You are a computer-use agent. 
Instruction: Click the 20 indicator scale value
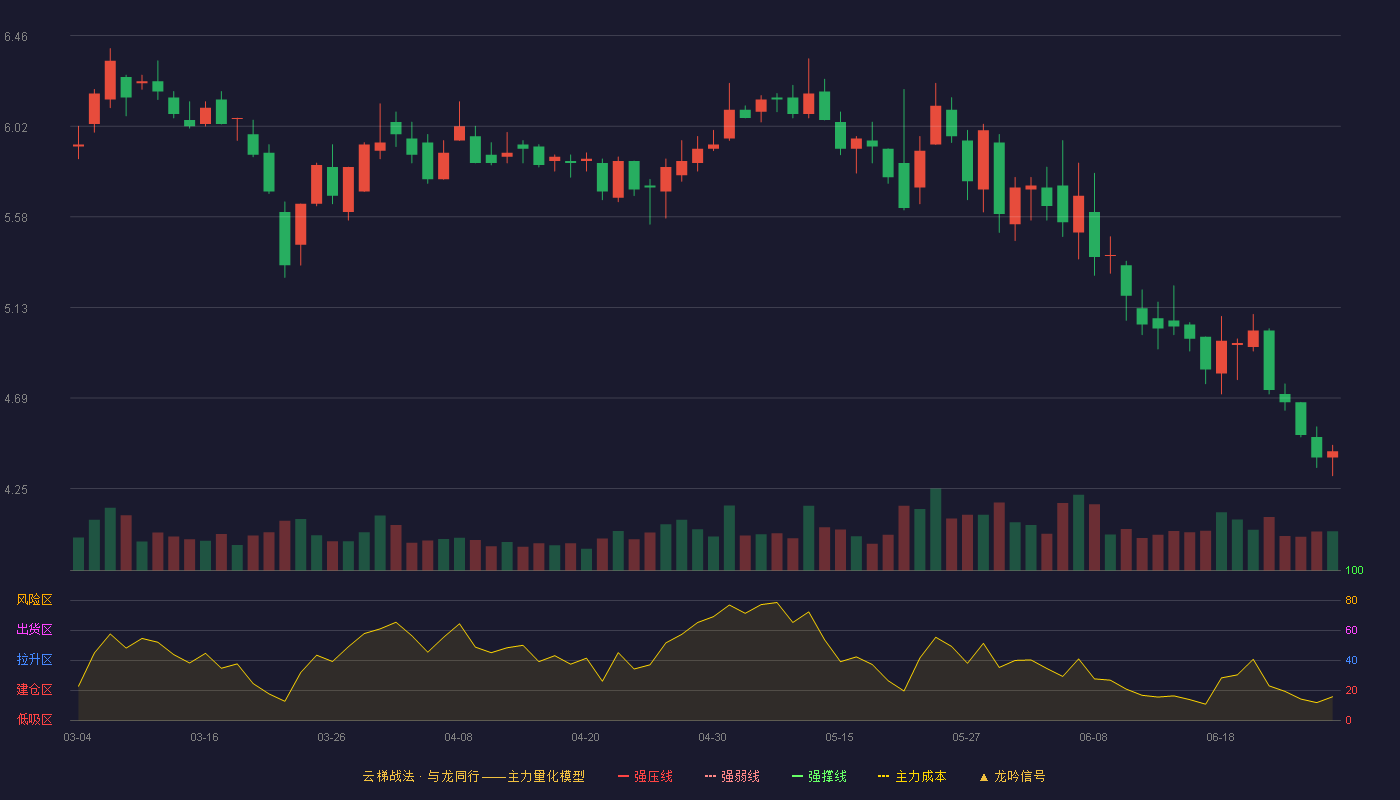point(1351,691)
